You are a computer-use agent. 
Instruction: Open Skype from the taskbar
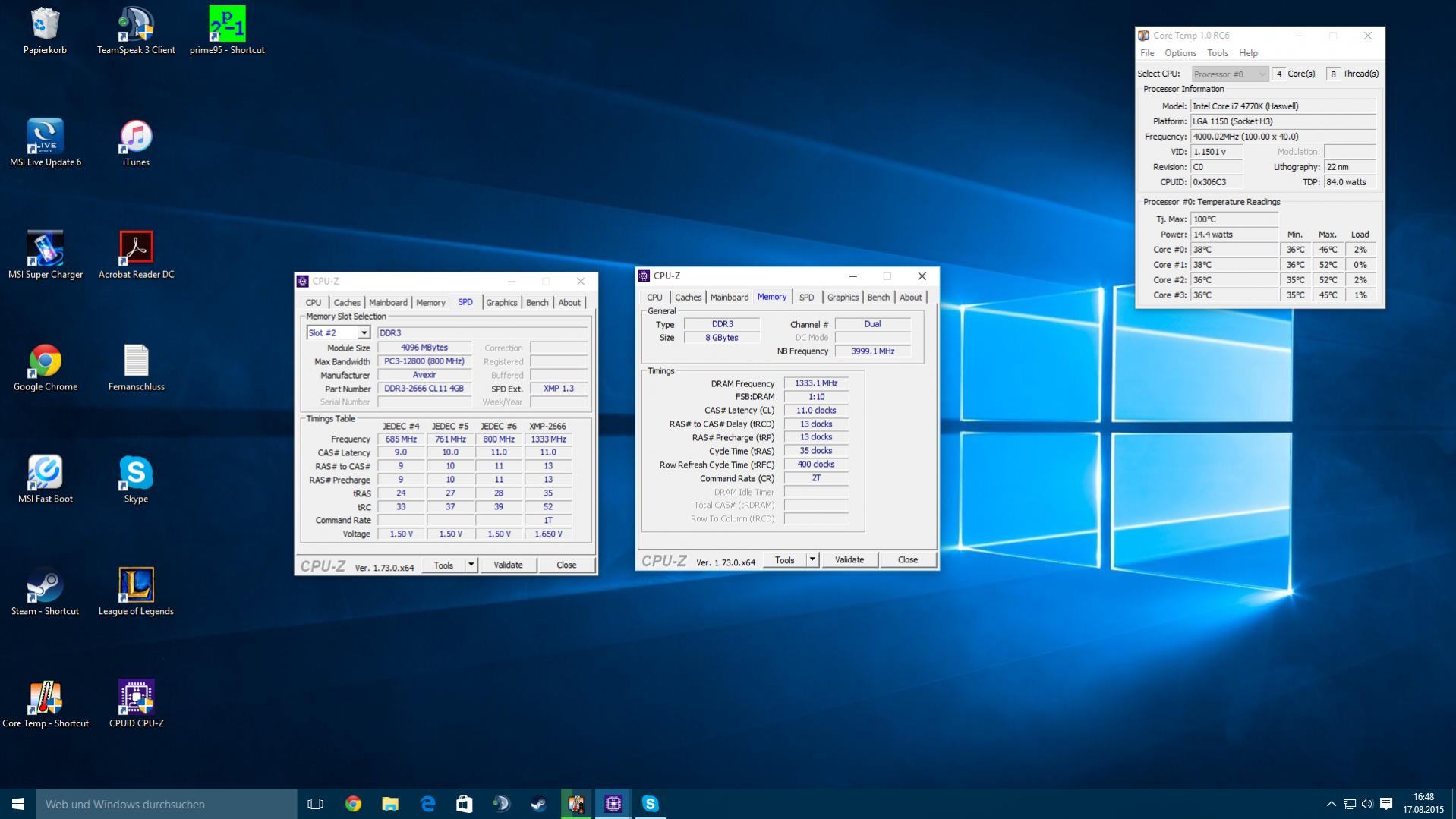tap(651, 804)
